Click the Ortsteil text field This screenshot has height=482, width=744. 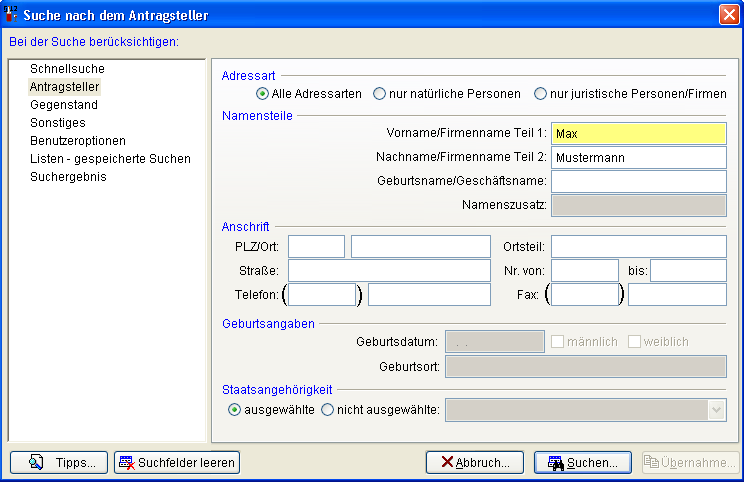coord(638,246)
